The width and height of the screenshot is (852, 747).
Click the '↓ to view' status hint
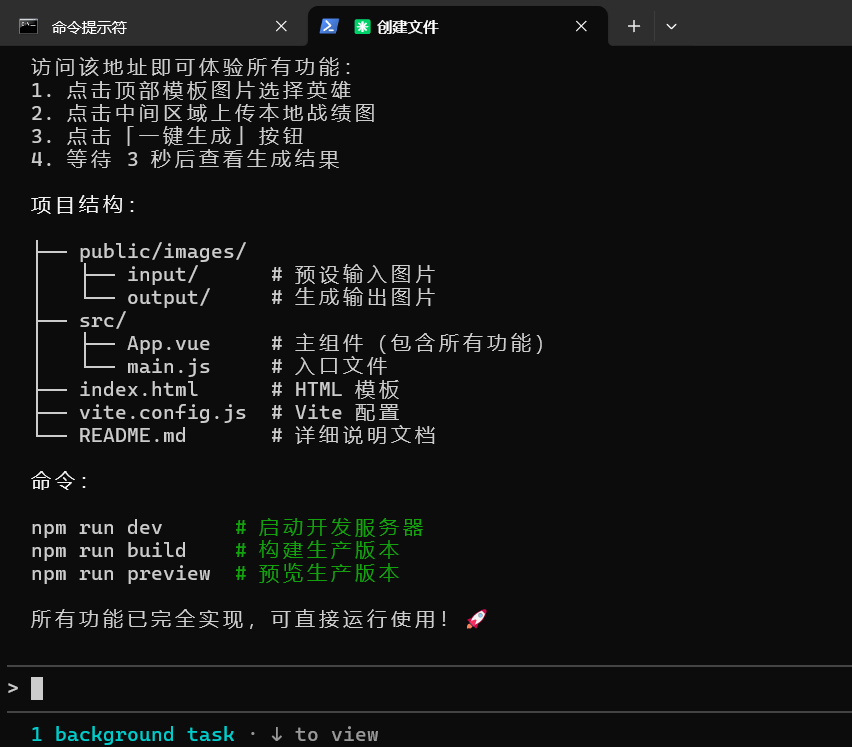tap(324, 735)
